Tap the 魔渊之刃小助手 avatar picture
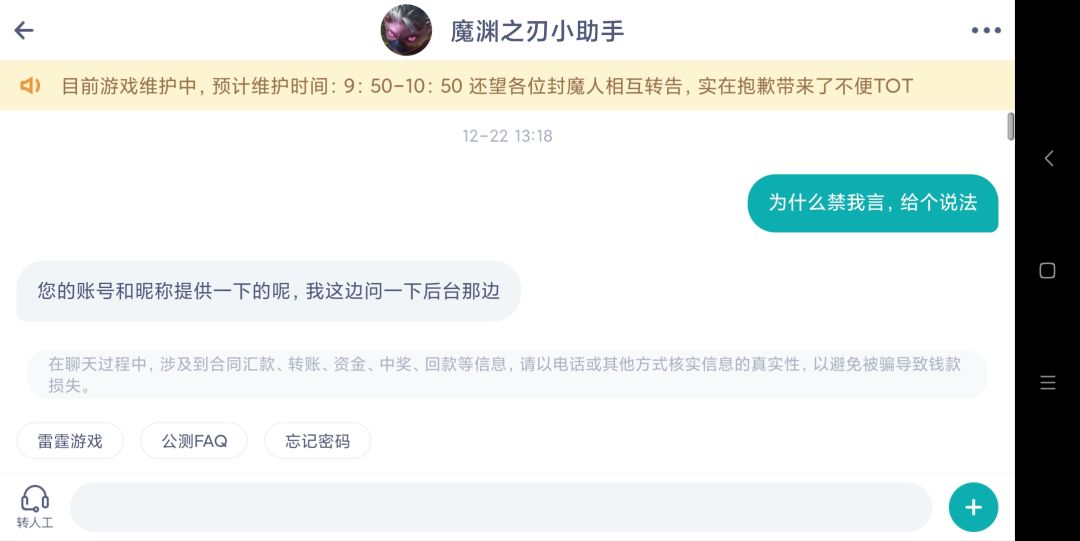This screenshot has height=541, width=1080. click(406, 30)
